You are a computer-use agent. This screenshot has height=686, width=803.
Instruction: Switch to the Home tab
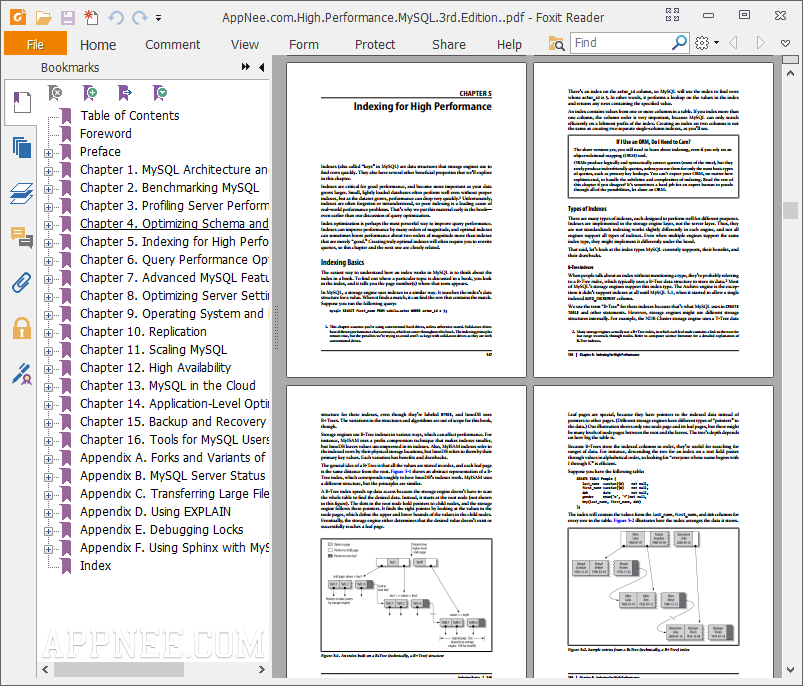98,45
